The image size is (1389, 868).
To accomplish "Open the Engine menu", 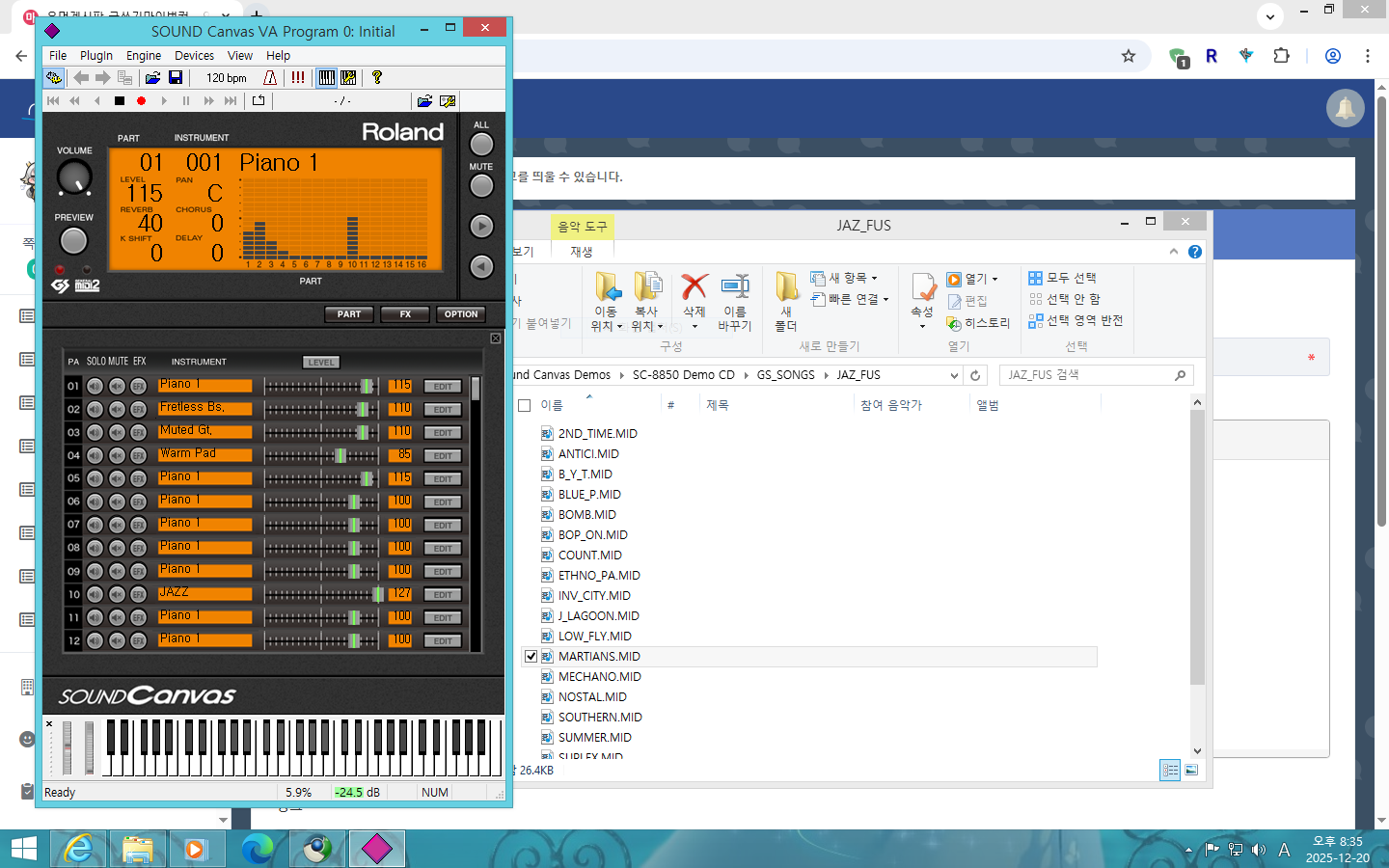I will [144, 56].
